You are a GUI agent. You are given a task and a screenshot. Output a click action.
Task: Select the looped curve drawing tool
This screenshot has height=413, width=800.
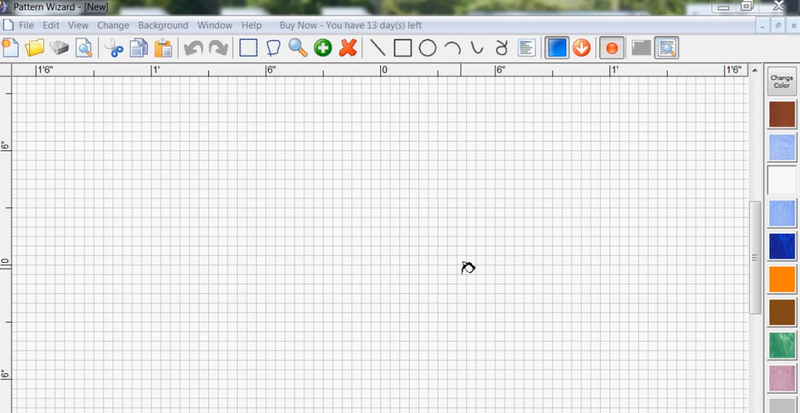pos(502,48)
